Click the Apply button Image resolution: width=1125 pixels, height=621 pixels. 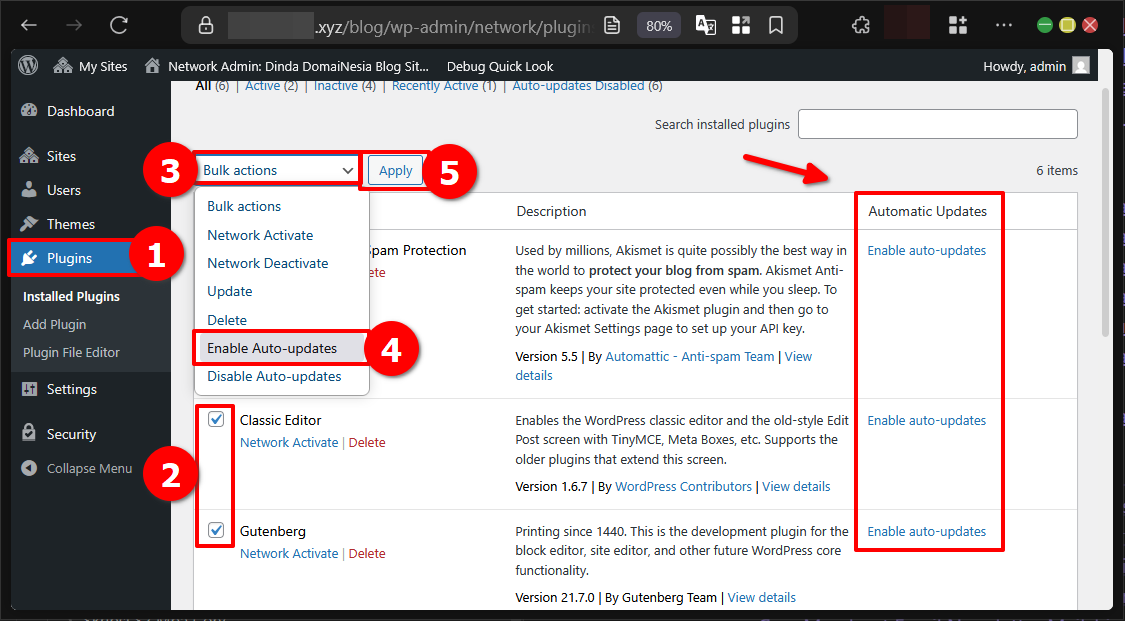click(395, 170)
